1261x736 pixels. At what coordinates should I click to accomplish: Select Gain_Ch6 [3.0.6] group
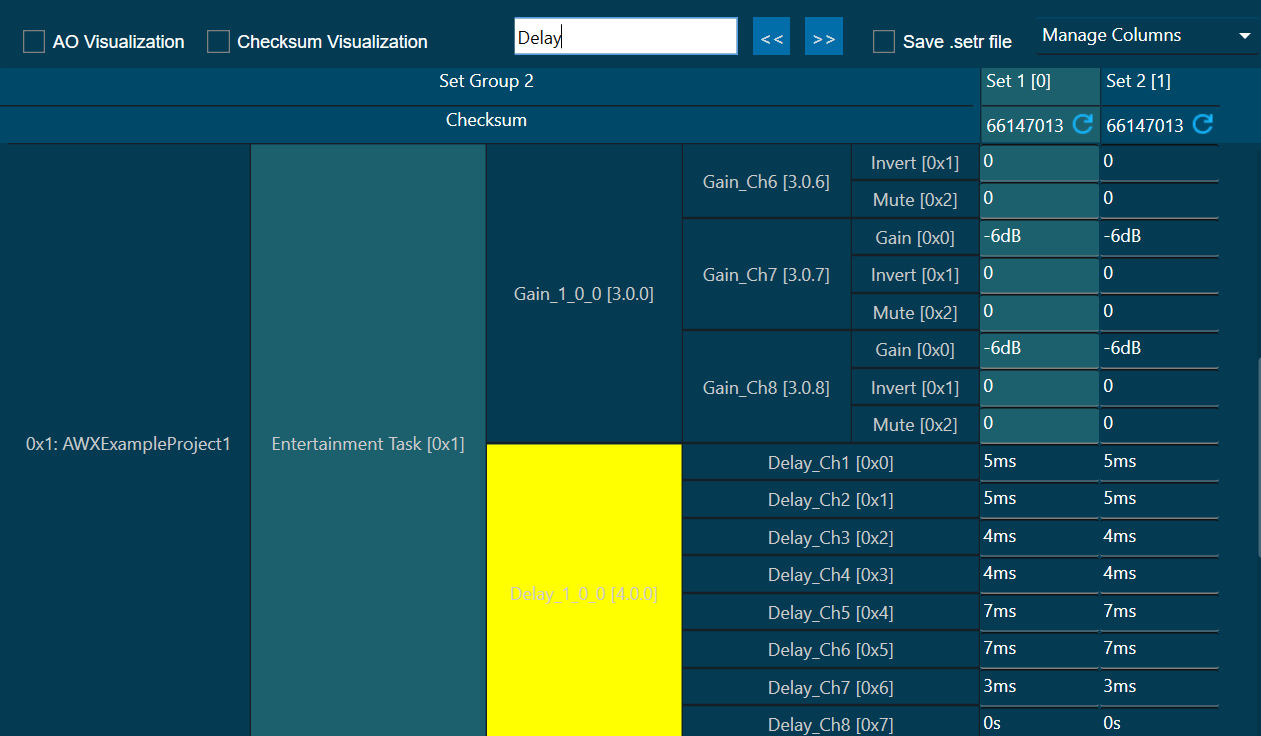pos(766,182)
